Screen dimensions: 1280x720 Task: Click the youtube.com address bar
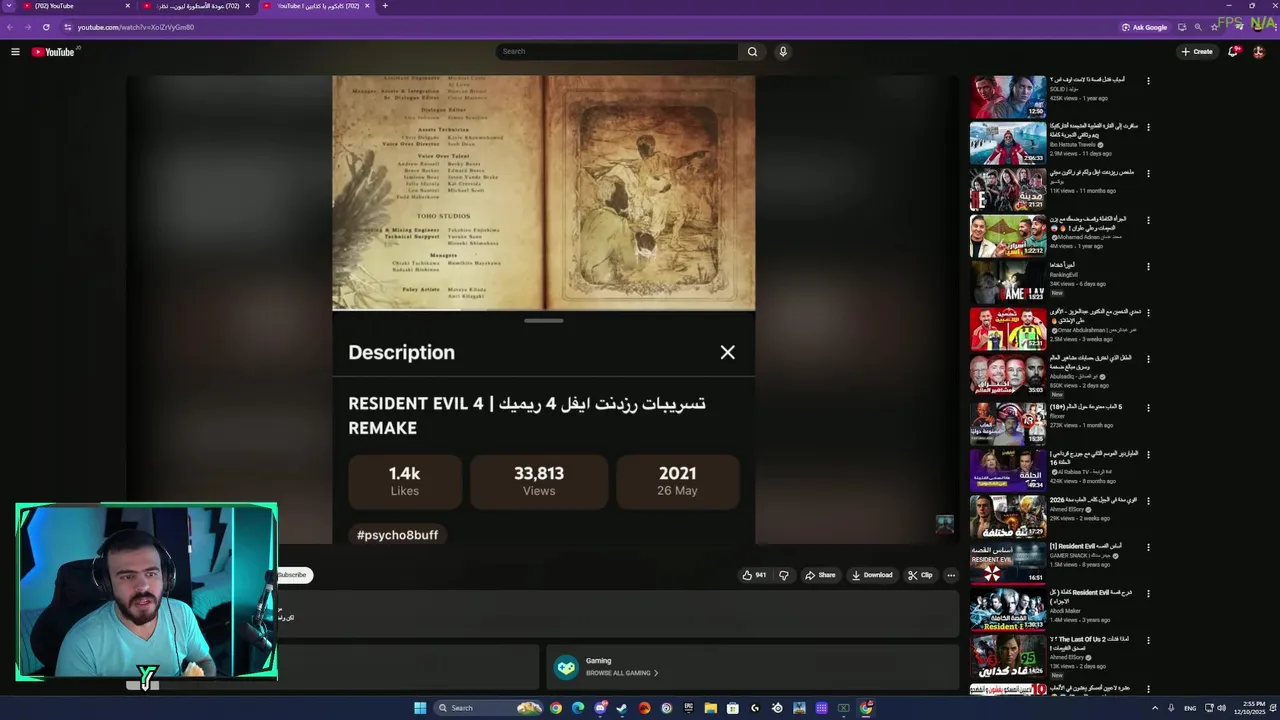click(x=590, y=27)
